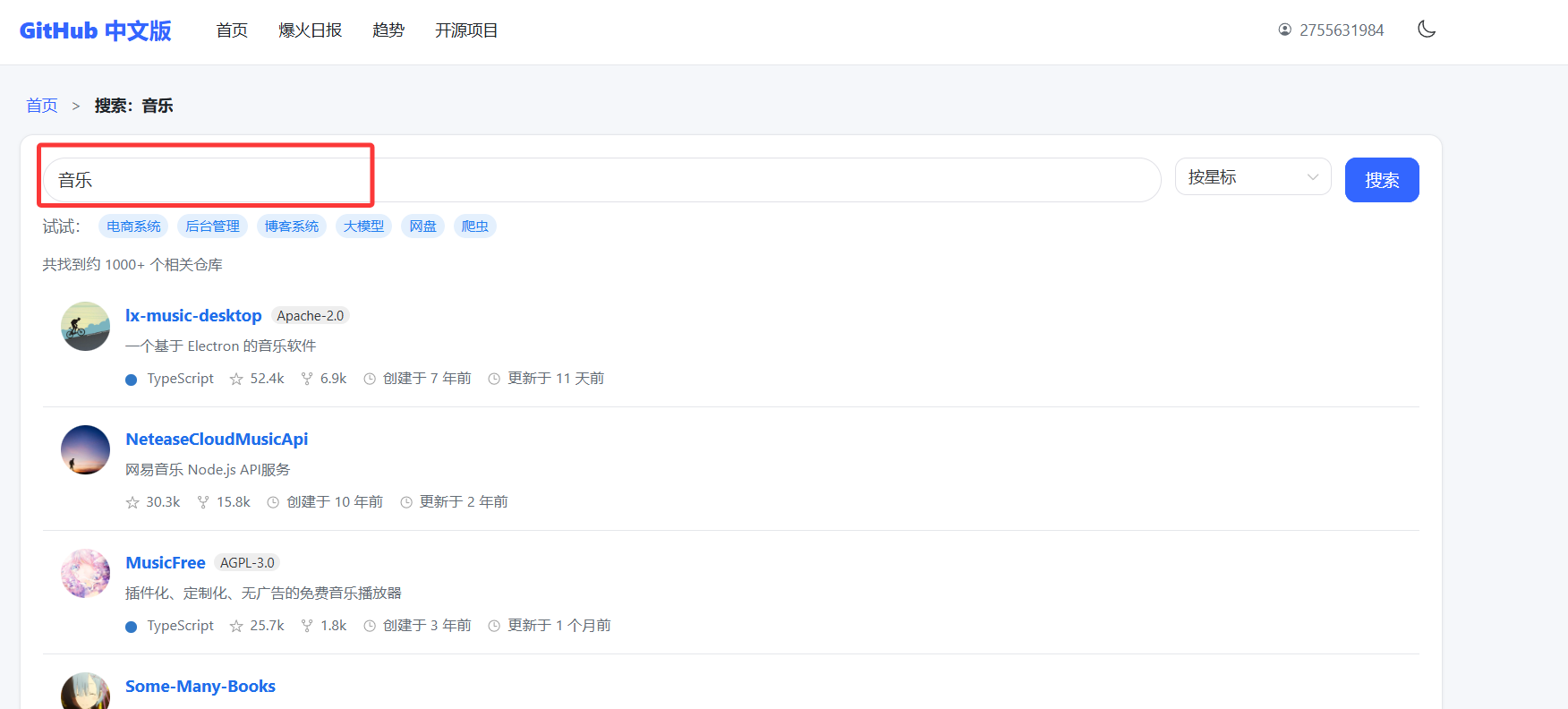Try the 电商系统 suggestion tag

(x=133, y=226)
